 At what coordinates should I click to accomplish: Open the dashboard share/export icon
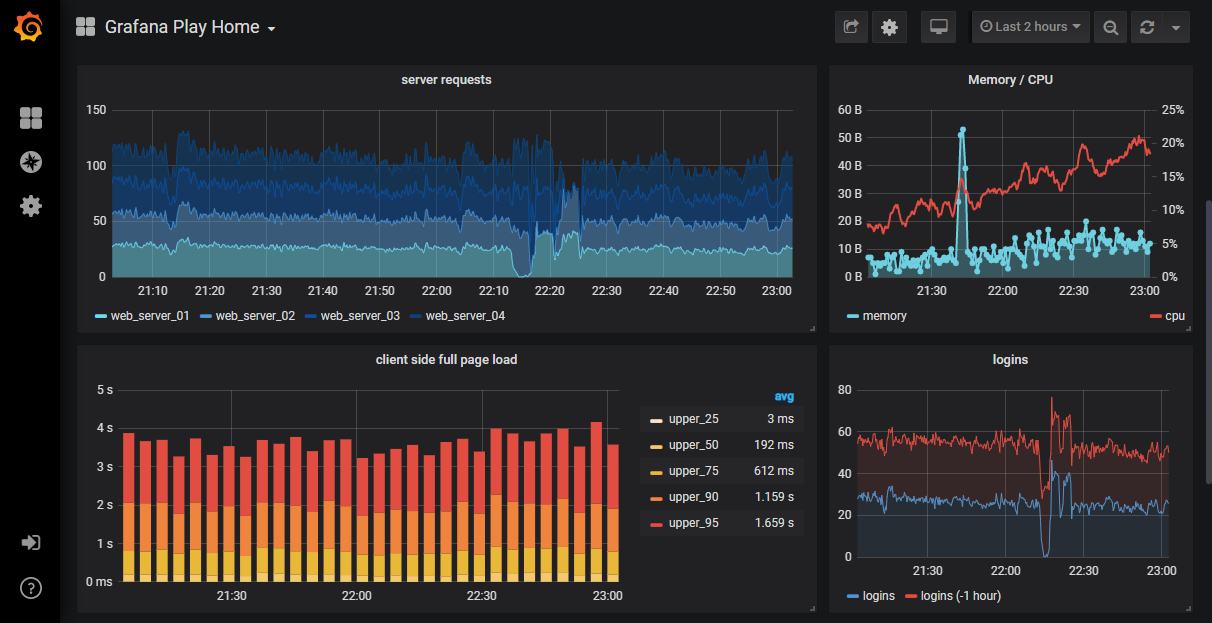tap(851, 27)
